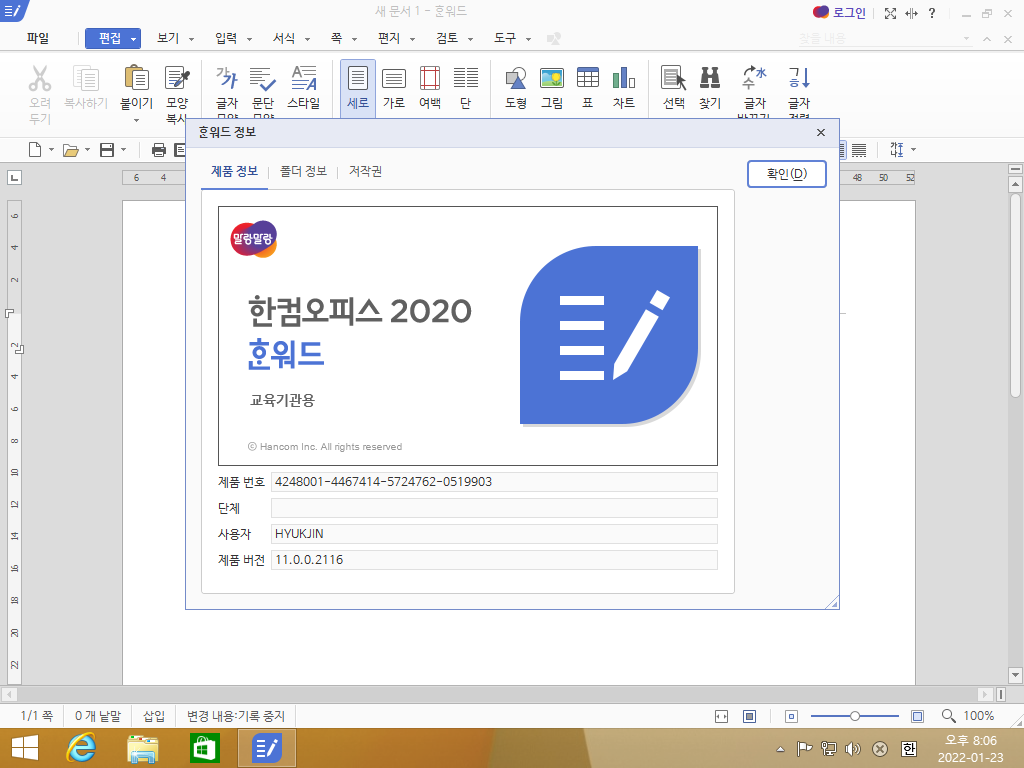Click the 100% zoom level
Image resolution: width=1024 pixels, height=768 pixels.
978,716
